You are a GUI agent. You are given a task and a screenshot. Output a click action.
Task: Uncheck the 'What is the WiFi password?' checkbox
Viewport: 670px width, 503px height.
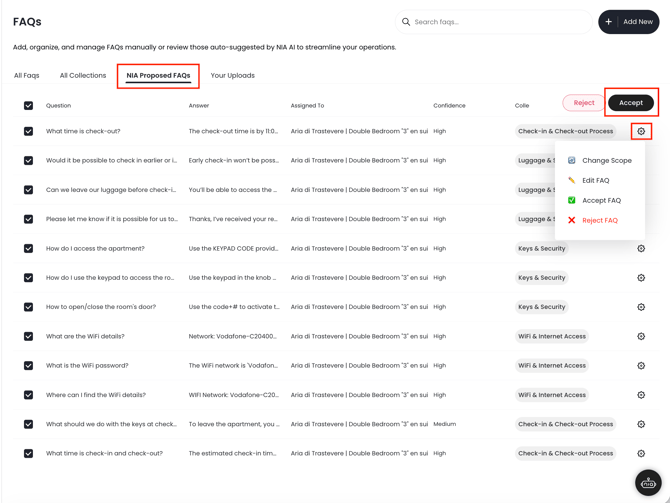point(28,366)
